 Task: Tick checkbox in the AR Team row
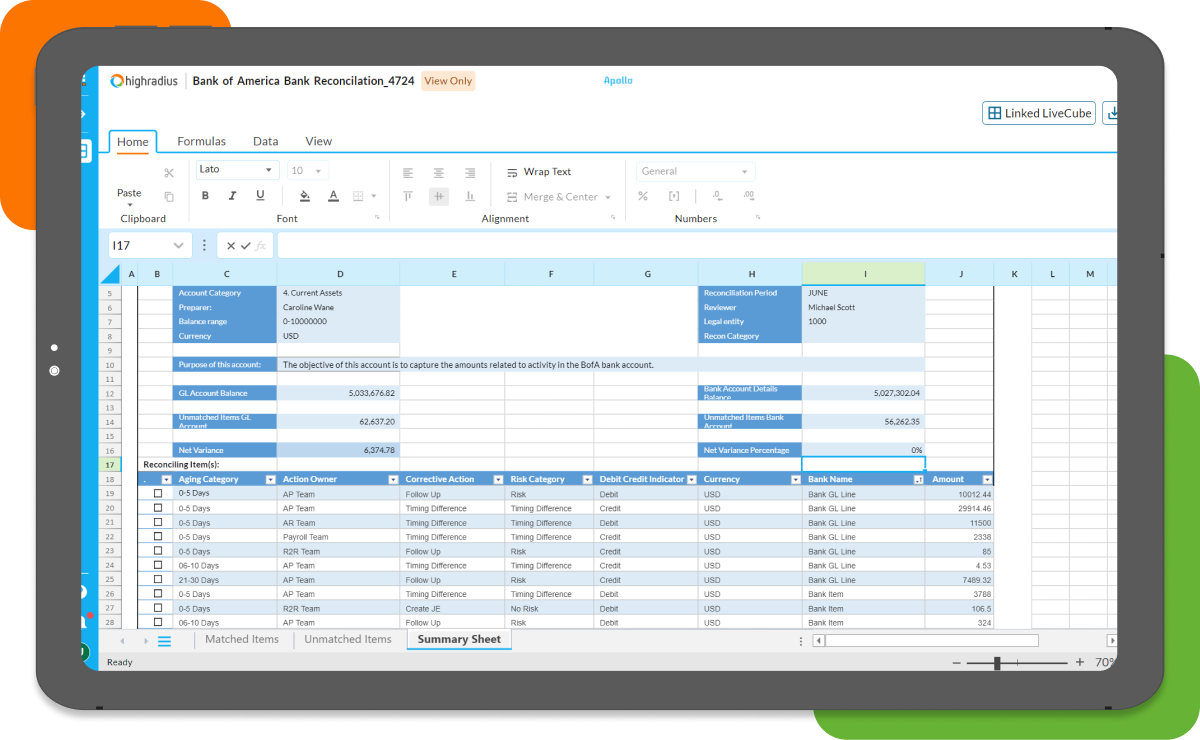tap(157, 522)
